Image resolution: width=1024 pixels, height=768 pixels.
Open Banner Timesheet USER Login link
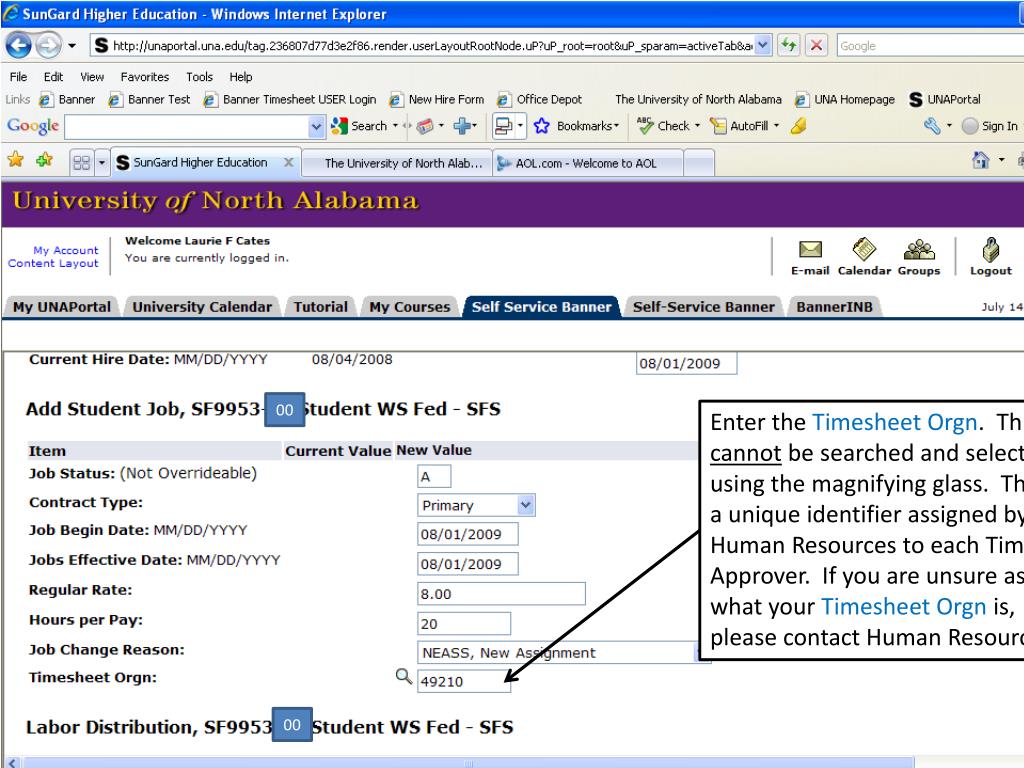click(290, 99)
